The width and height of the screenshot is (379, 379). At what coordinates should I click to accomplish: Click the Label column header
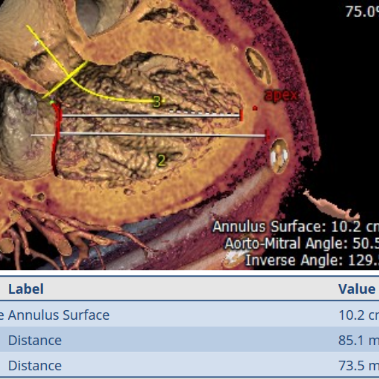pos(26,289)
